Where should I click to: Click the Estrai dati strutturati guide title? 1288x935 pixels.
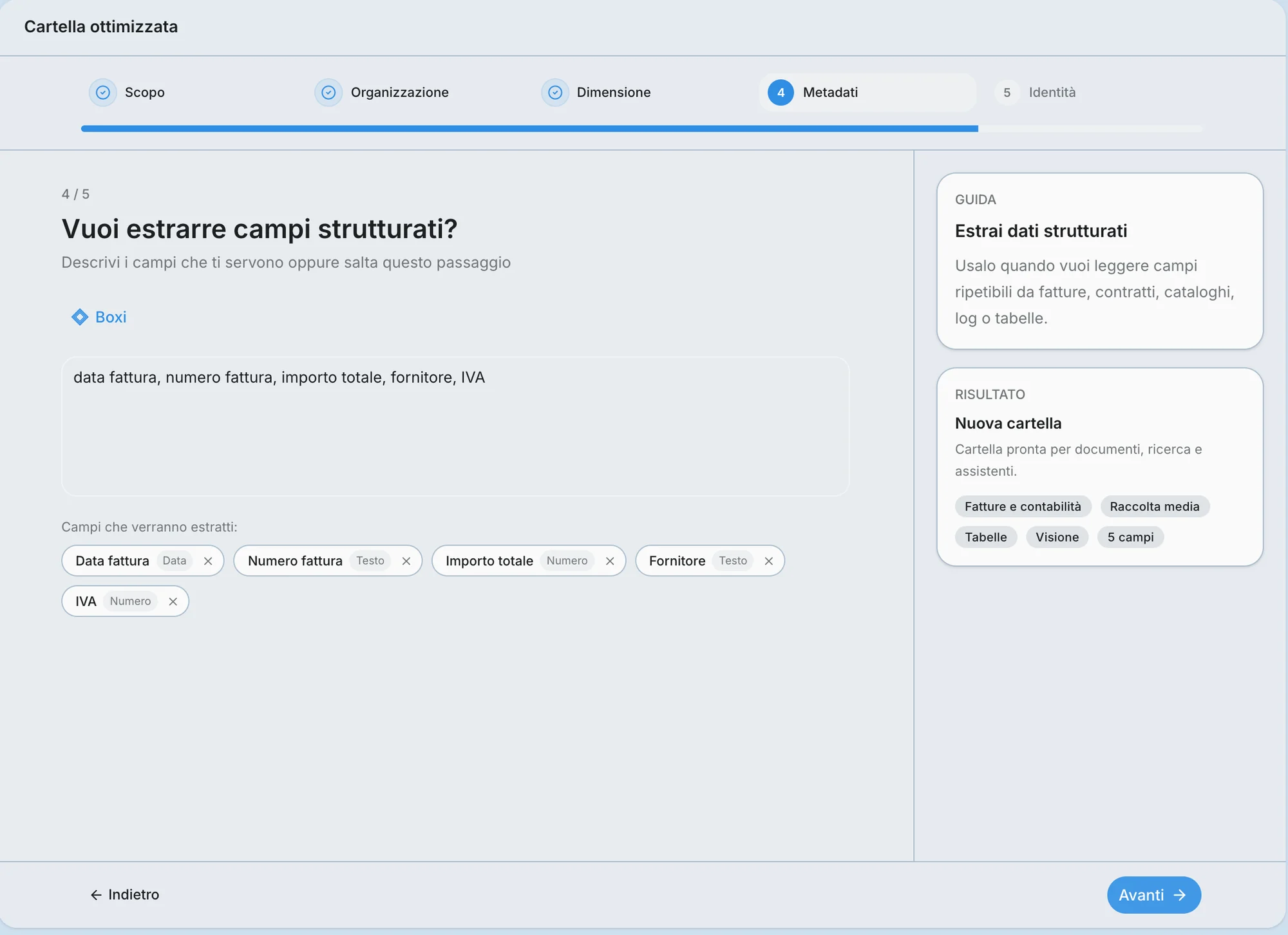point(1041,231)
